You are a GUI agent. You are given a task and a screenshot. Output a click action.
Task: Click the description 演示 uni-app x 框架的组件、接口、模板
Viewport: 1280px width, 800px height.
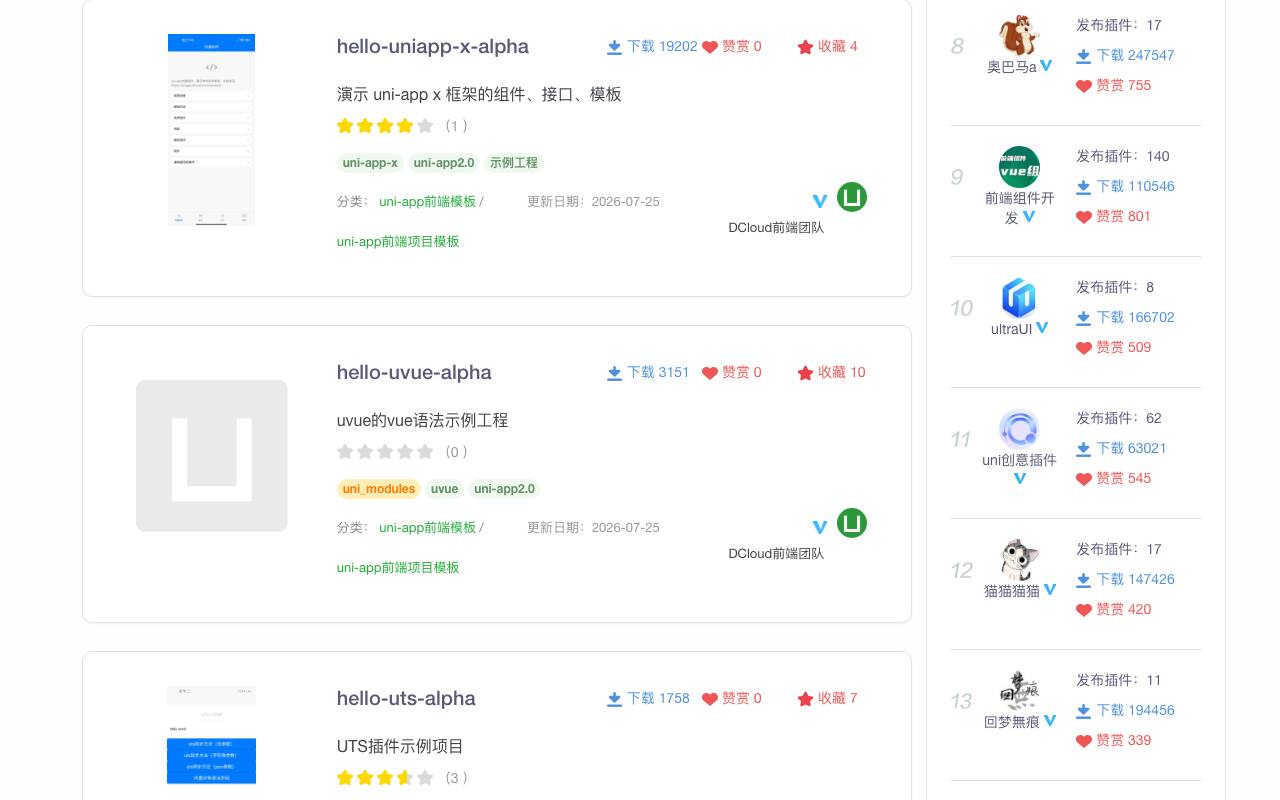(x=479, y=94)
